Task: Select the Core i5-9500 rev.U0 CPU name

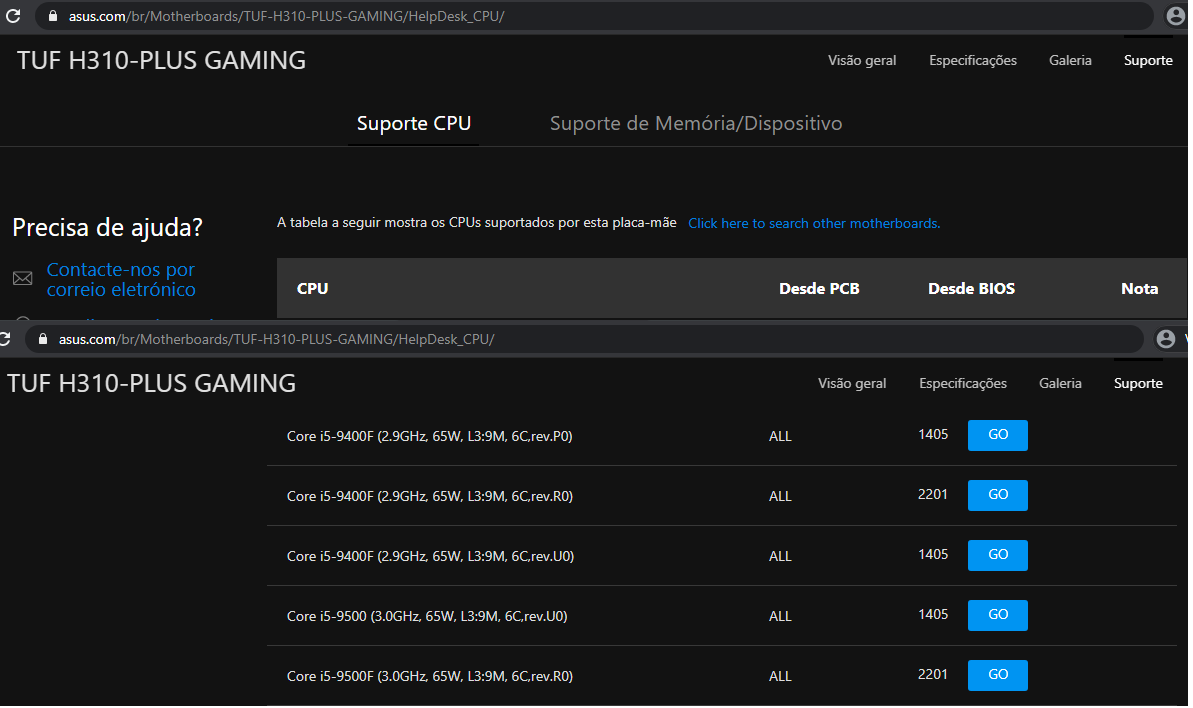Action: click(x=427, y=616)
